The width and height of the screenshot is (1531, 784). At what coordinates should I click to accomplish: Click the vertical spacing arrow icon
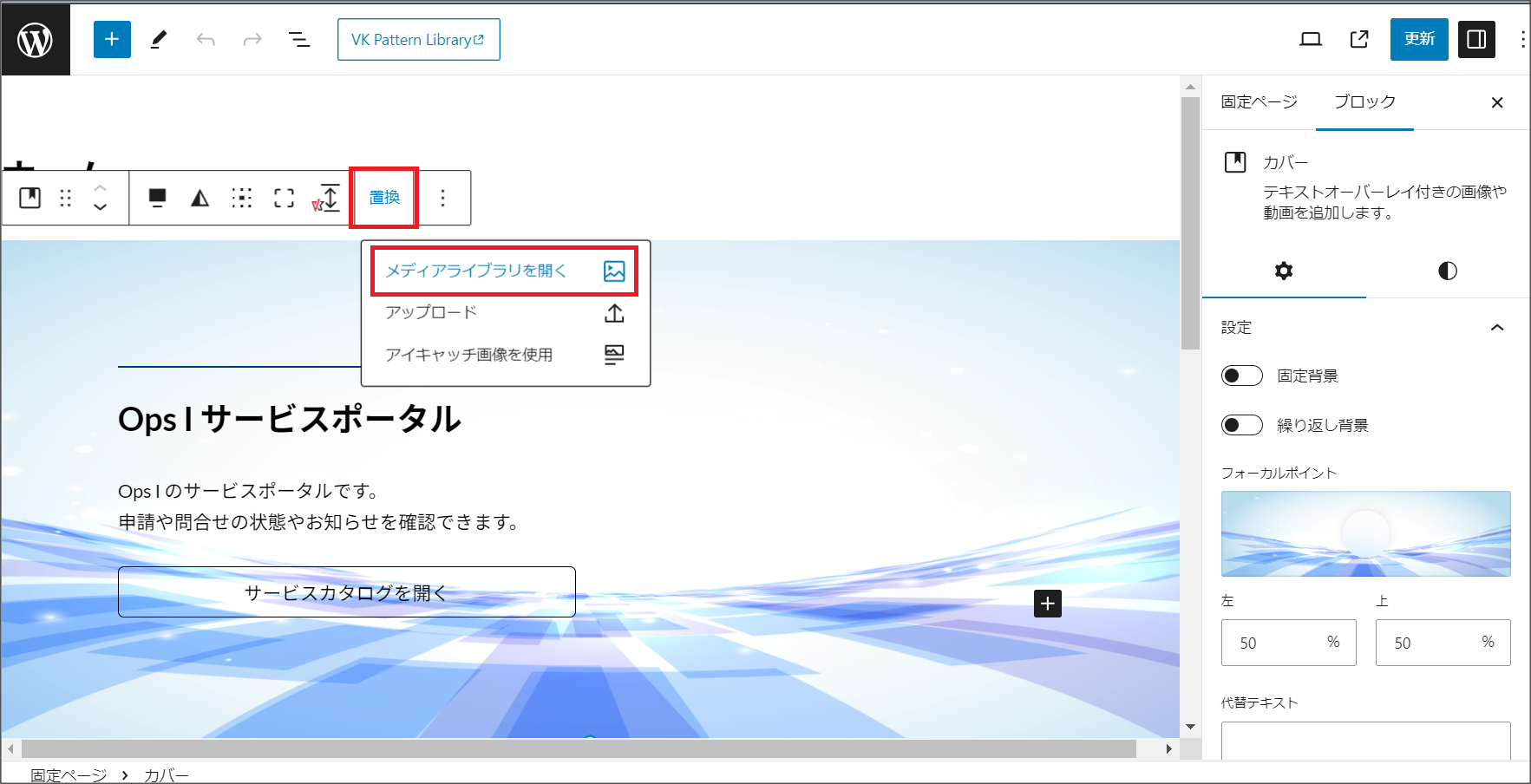pyautogui.click(x=327, y=198)
